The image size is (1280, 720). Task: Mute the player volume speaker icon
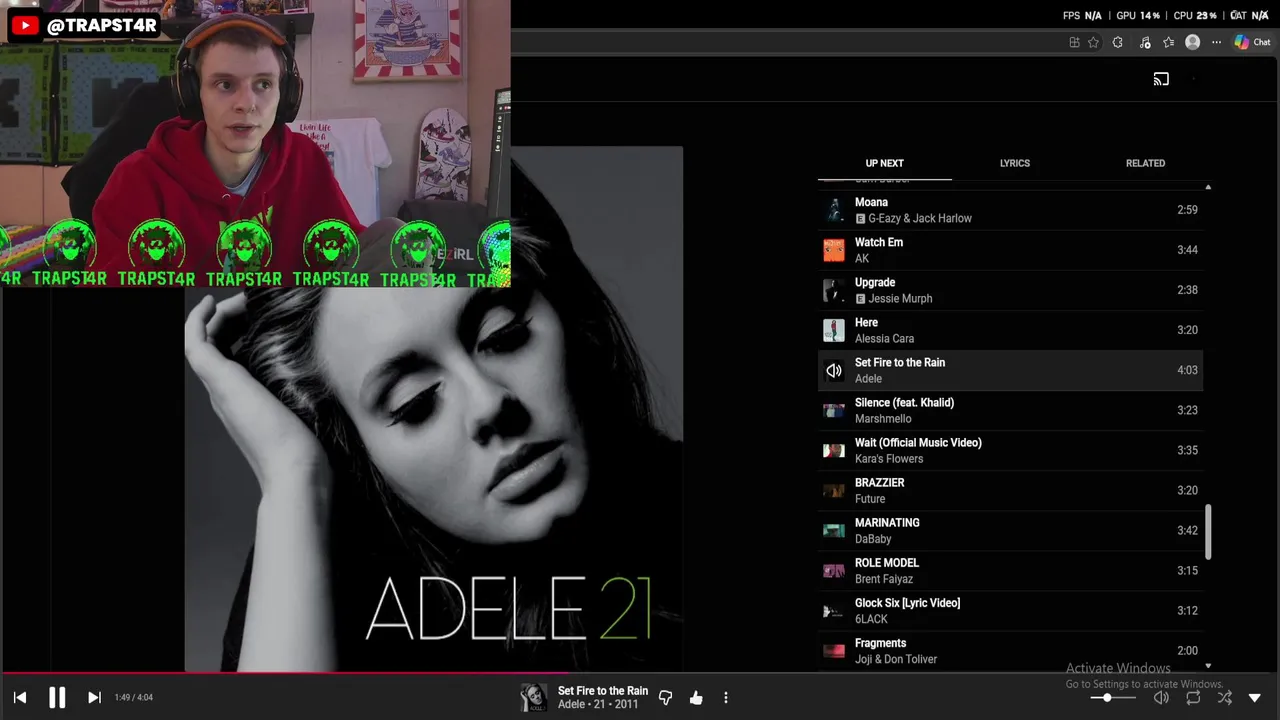[x=1161, y=698]
